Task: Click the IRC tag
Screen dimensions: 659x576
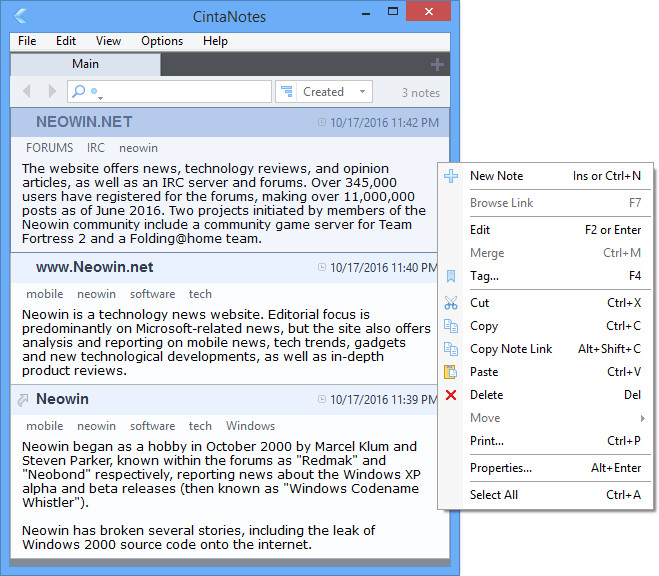Action: (96, 148)
